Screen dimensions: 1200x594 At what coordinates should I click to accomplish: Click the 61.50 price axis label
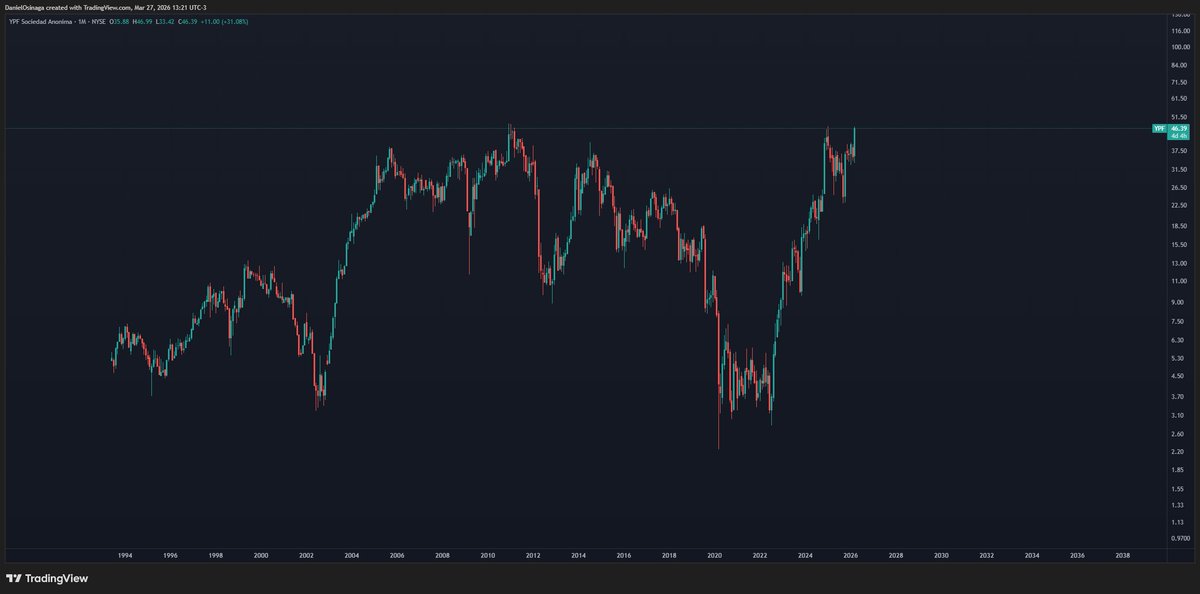pos(1178,100)
